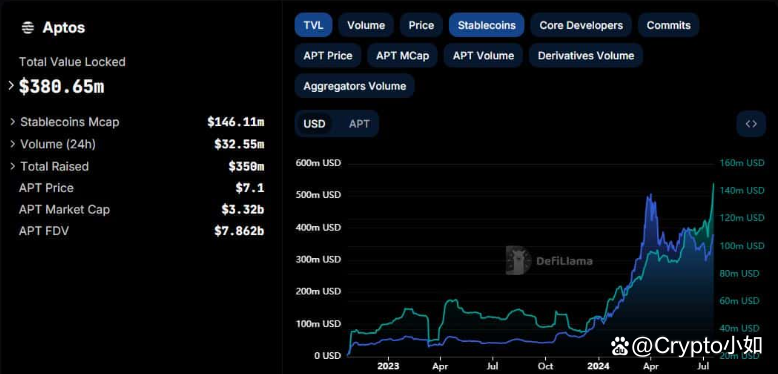Show Core Developers on chart
This screenshot has height=374, width=778.
pos(581,25)
